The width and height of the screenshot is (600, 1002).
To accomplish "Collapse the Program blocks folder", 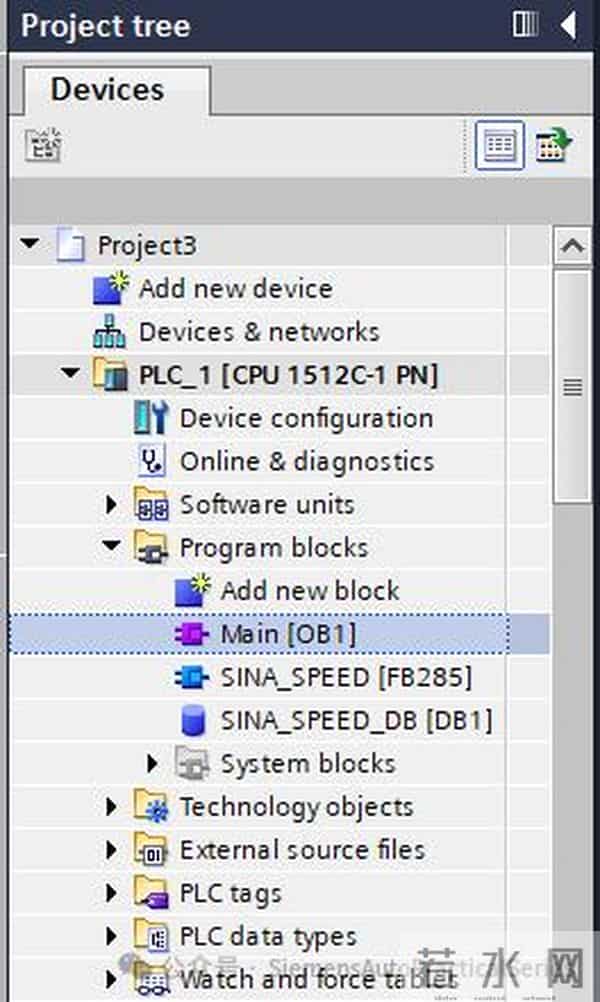I will pyautogui.click(x=111, y=547).
